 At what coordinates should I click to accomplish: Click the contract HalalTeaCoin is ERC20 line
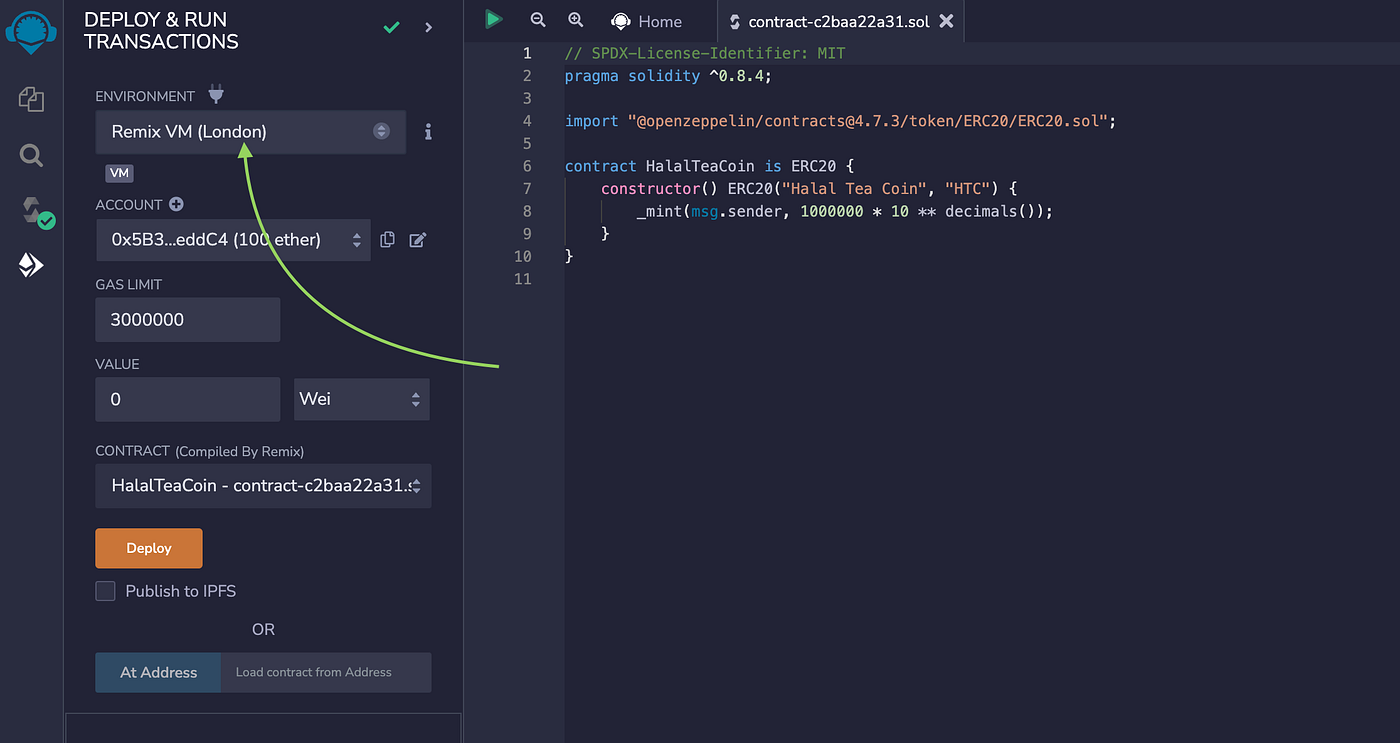click(709, 166)
